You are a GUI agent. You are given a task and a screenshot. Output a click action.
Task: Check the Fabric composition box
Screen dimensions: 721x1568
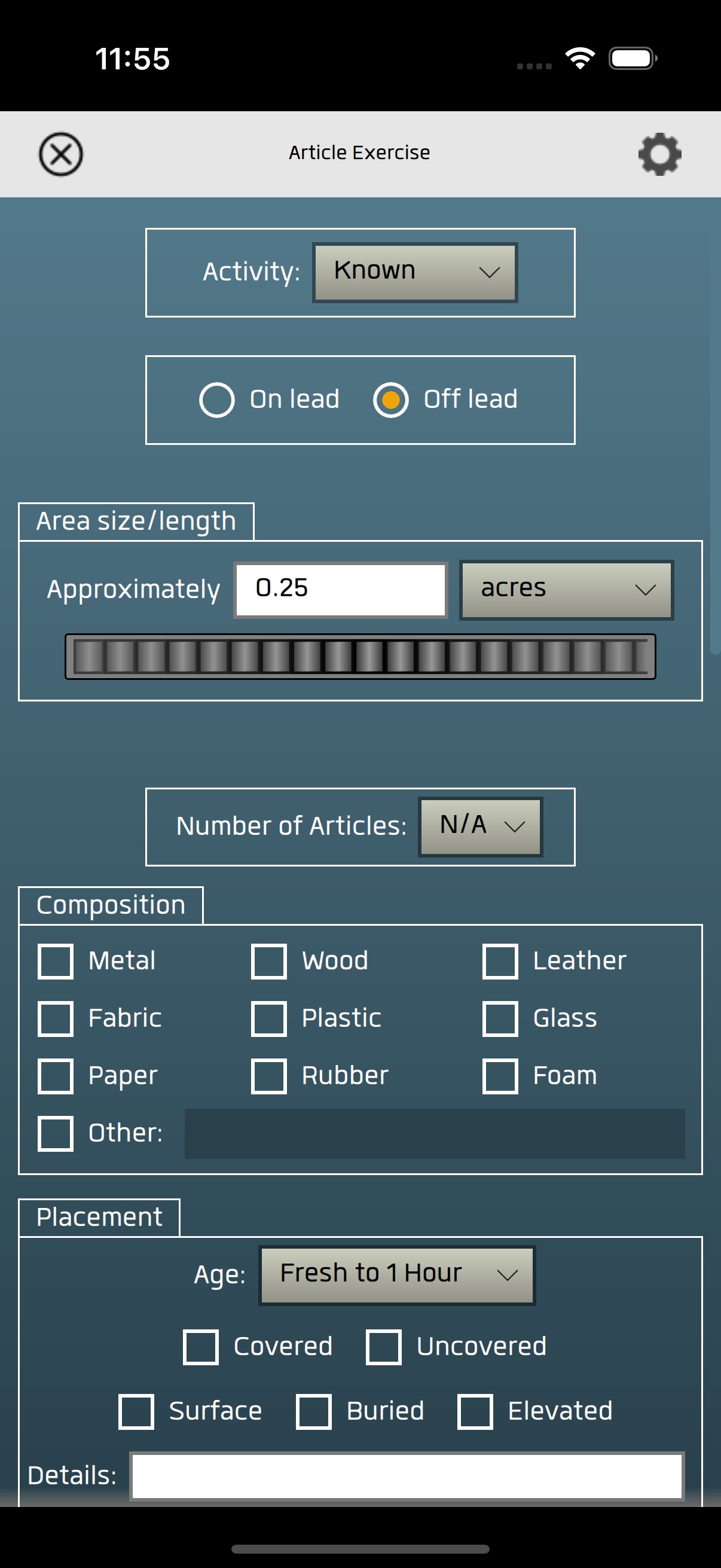coord(56,1018)
